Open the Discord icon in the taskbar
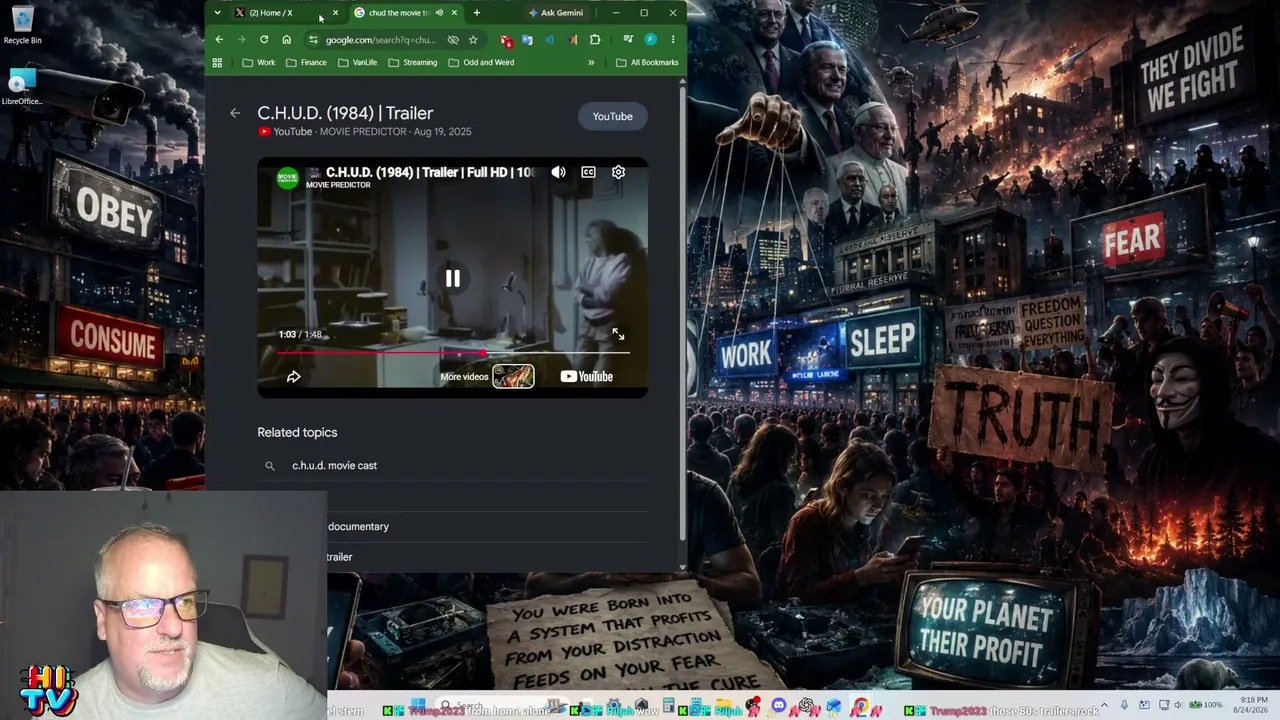Screen dimensions: 1280x720 (x=779, y=707)
